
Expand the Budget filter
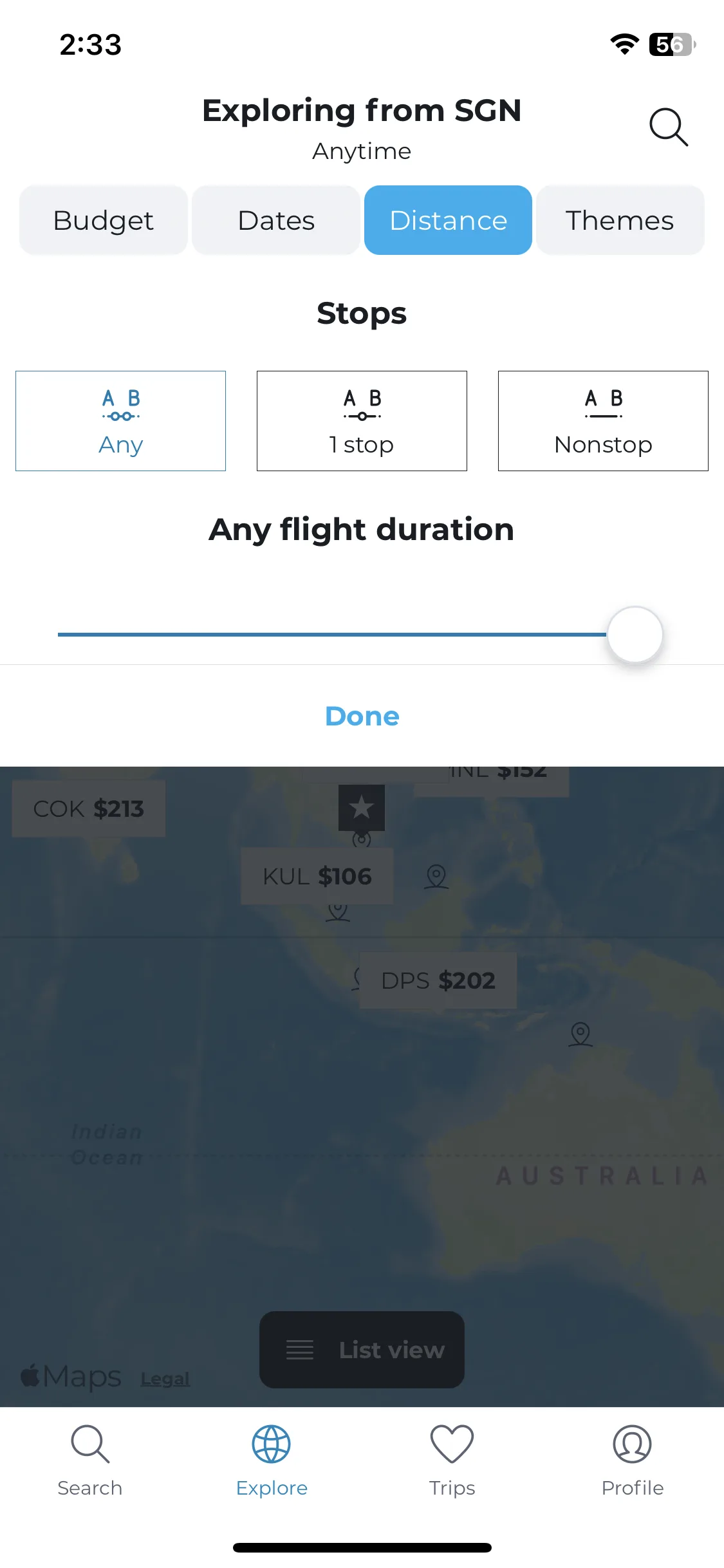pyautogui.click(x=104, y=220)
